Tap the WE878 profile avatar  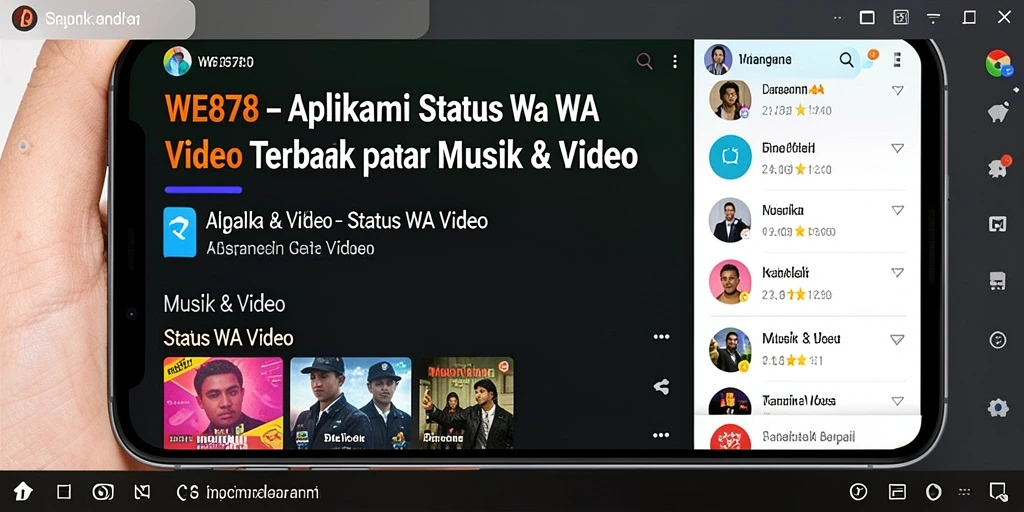pos(177,61)
